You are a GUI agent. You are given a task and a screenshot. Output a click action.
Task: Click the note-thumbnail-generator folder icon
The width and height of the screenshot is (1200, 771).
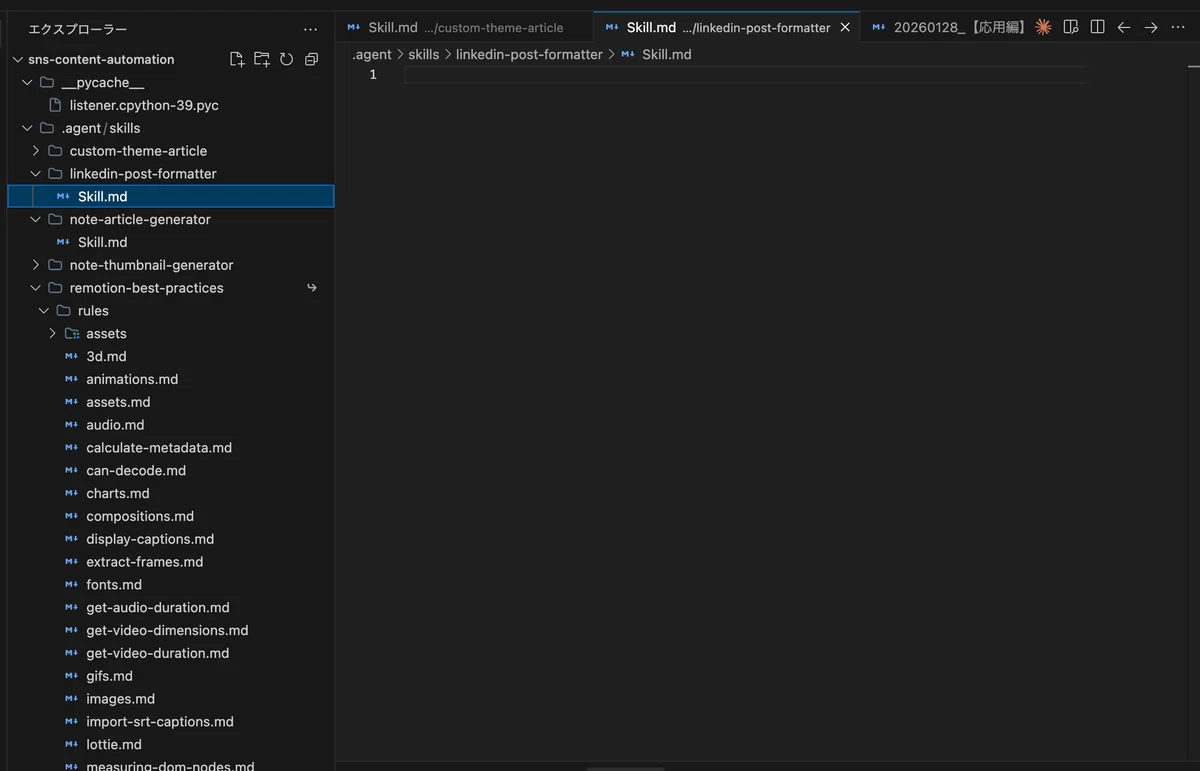click(55, 265)
